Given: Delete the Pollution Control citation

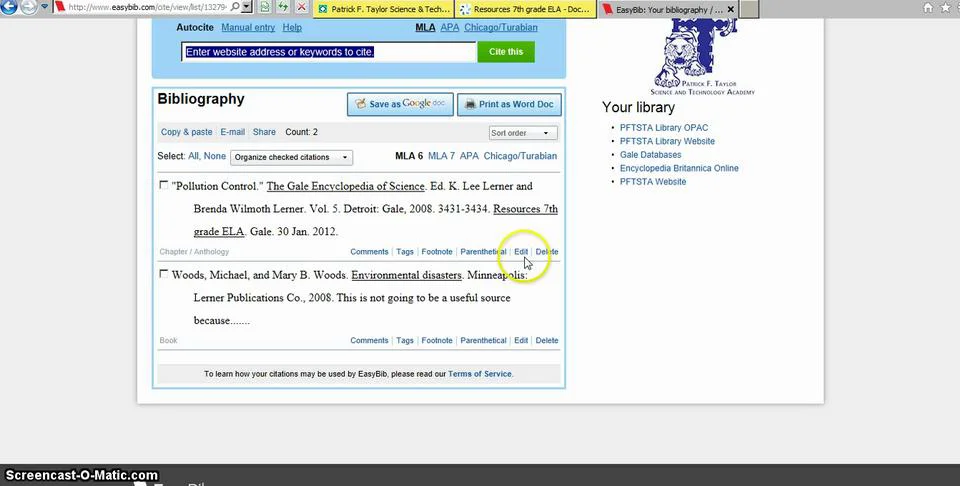Looking at the screenshot, I should click(x=547, y=252).
